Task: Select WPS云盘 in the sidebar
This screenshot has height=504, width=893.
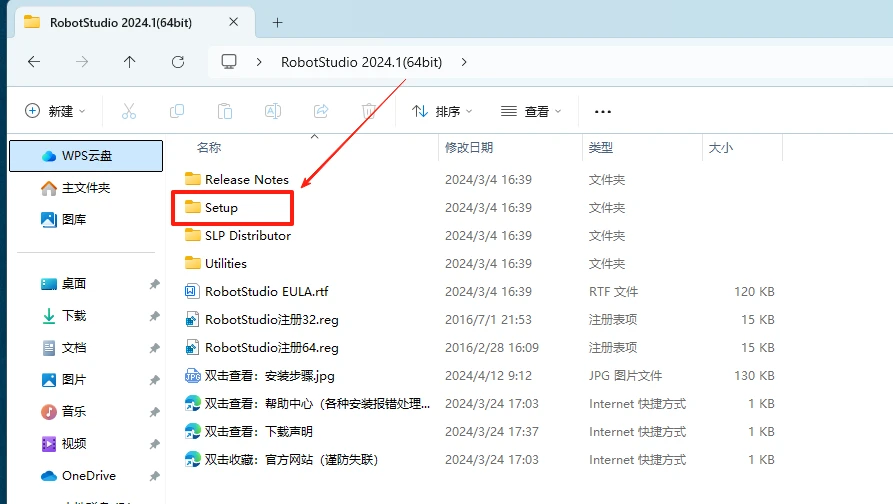Action: pos(86,155)
